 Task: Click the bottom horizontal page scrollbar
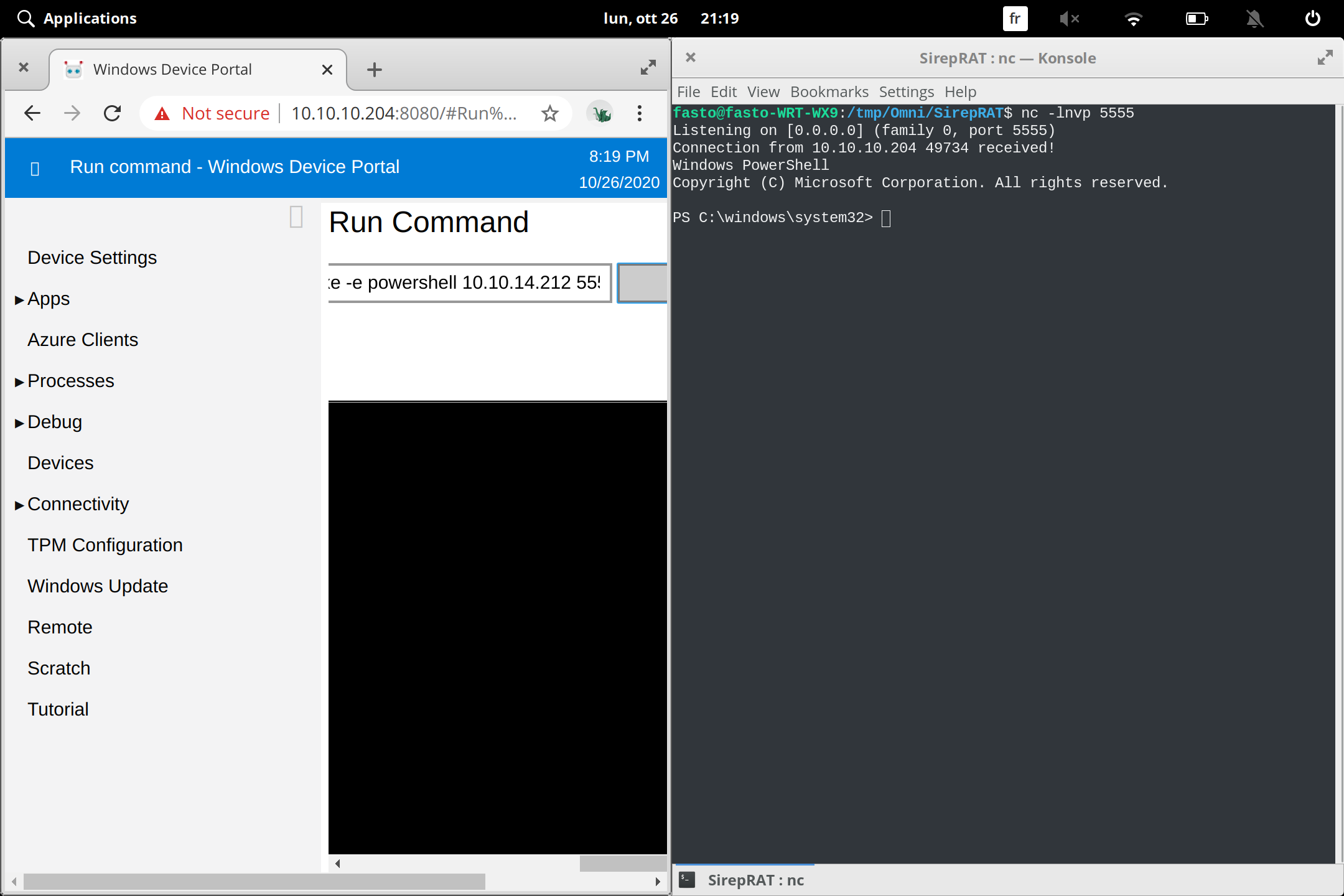pos(254,881)
